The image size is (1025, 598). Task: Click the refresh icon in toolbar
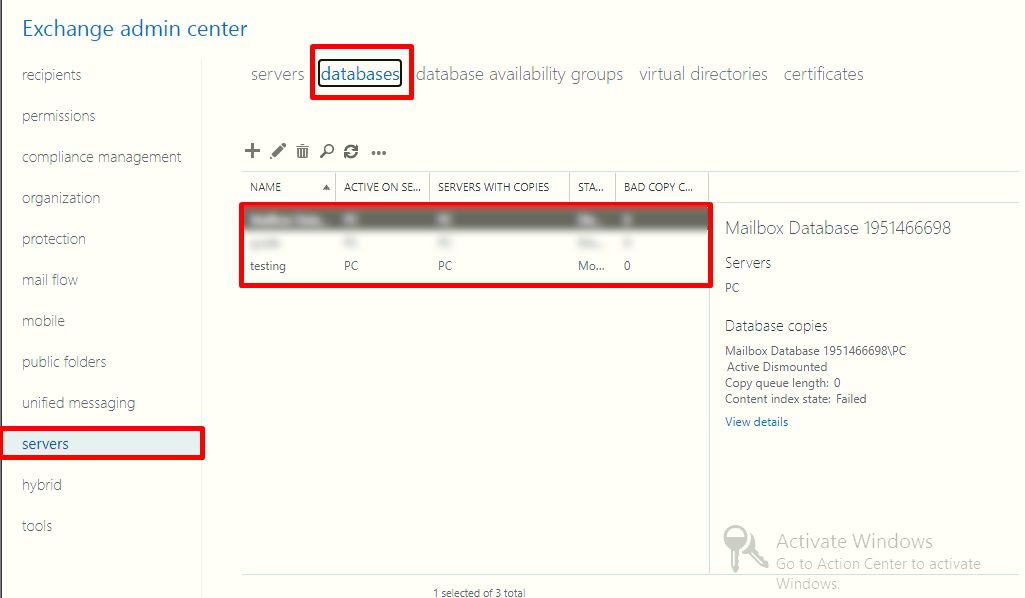(x=351, y=152)
